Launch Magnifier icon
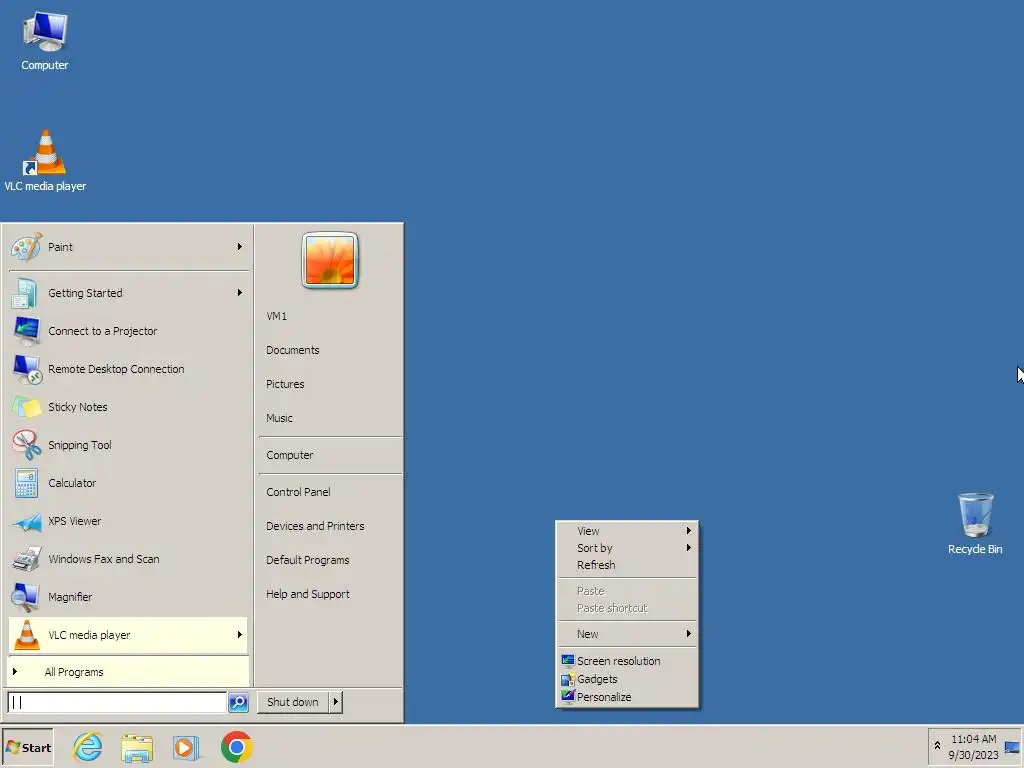Viewport: 1024px width, 768px height. (x=26, y=597)
